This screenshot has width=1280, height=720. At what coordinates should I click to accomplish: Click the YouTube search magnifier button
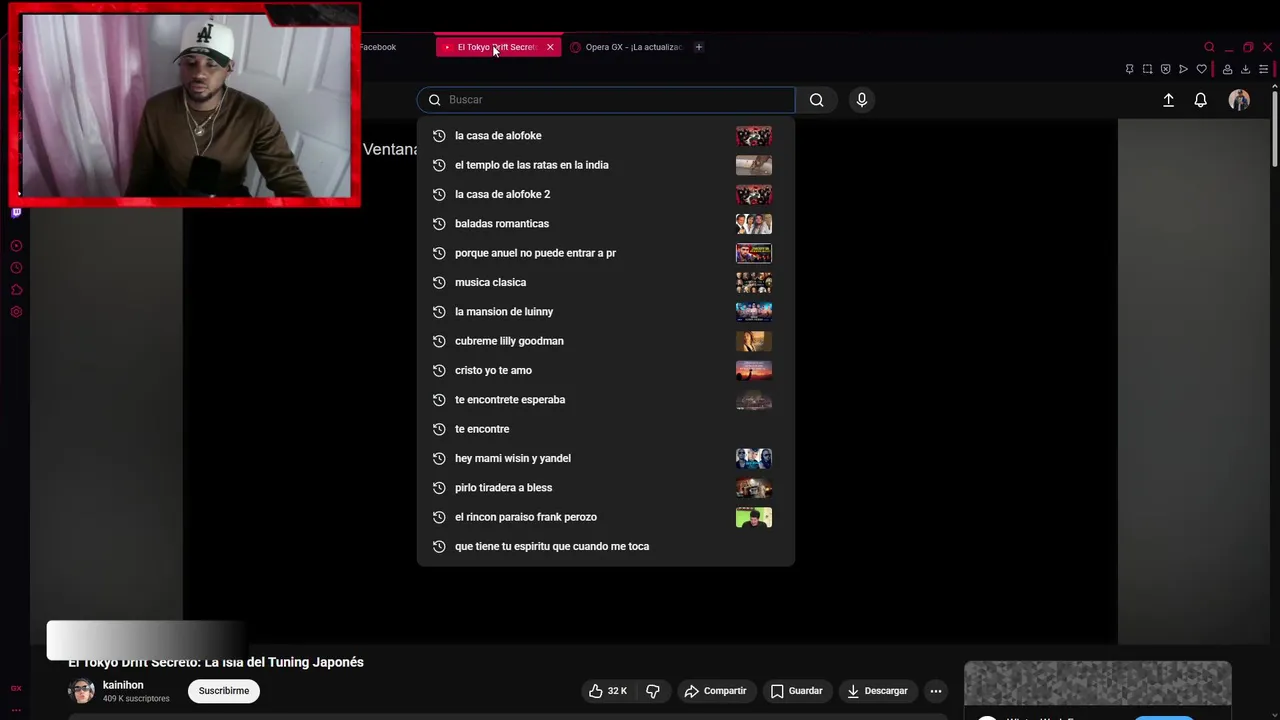(x=816, y=100)
